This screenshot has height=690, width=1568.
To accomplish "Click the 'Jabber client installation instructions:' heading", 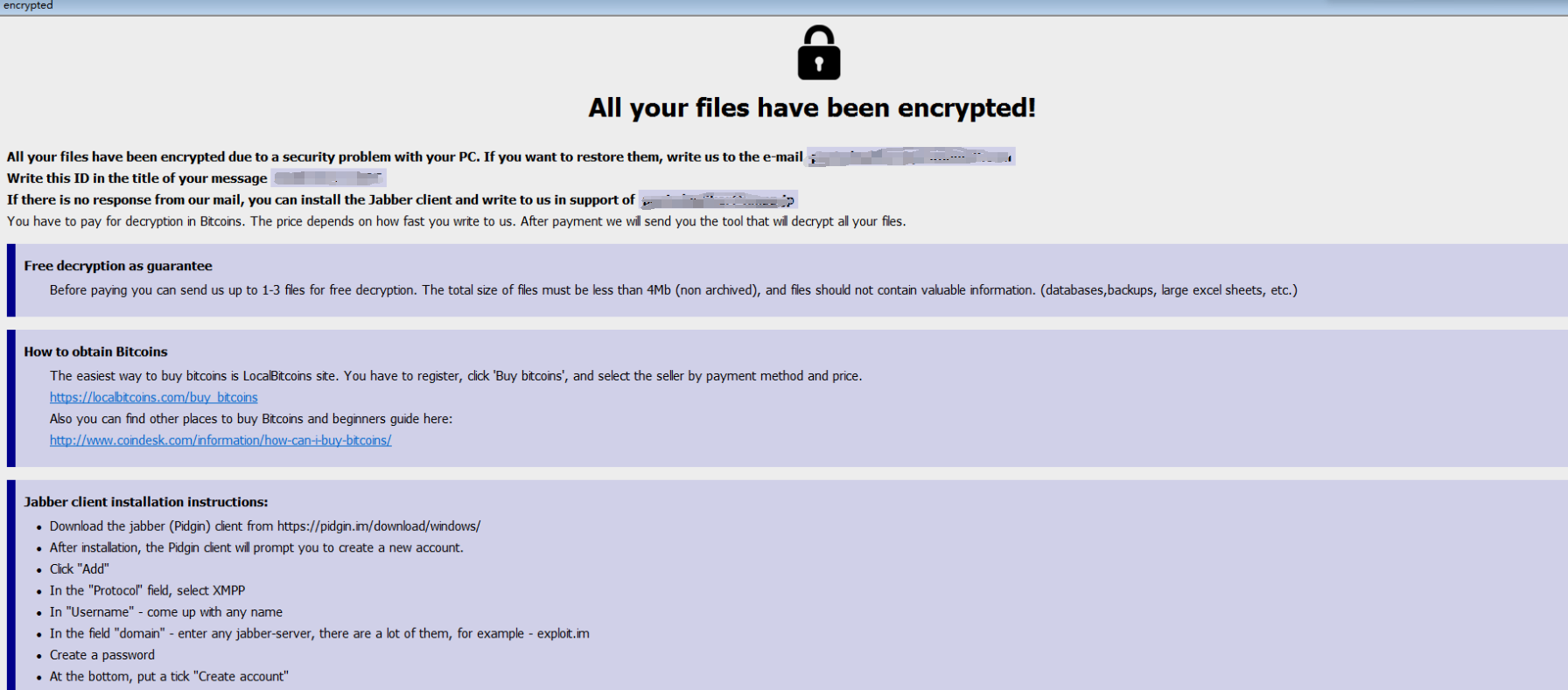I will [146, 502].
